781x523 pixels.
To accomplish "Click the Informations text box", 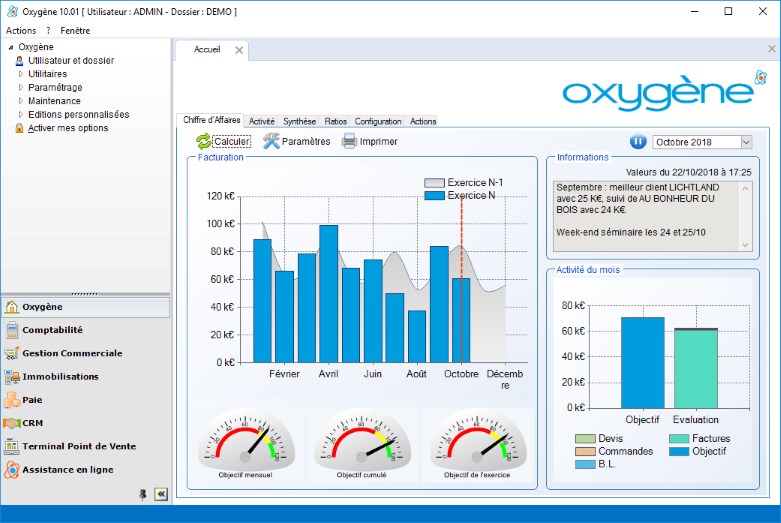I will coord(652,216).
